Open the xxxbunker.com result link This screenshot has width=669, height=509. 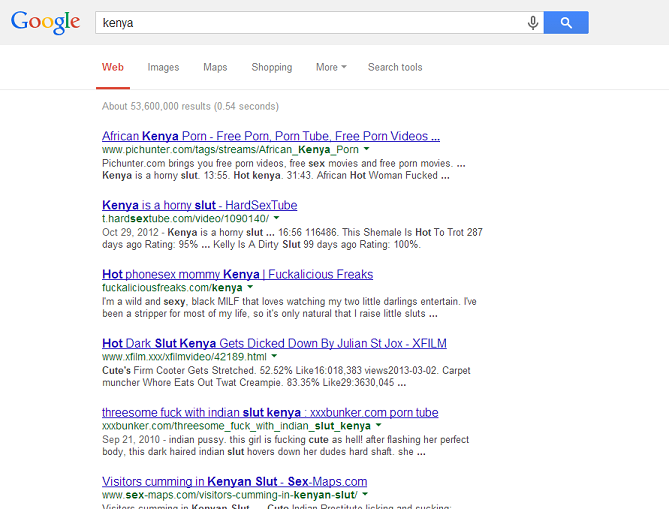pos(270,413)
